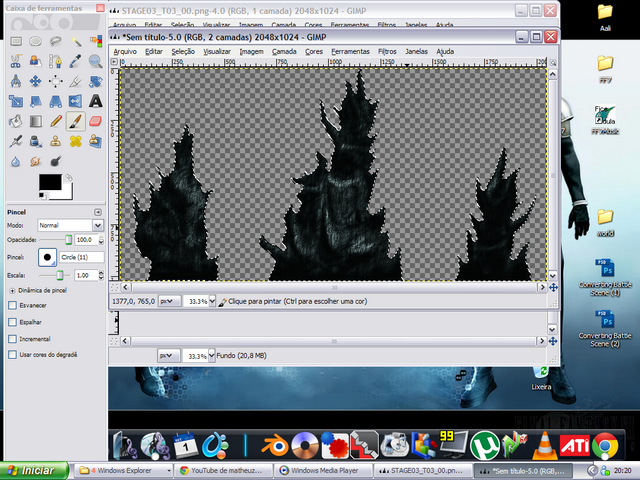Image resolution: width=640 pixels, height=480 pixels.
Task: Click the Circle (11) brush preview thumbnail
Action: [47, 257]
